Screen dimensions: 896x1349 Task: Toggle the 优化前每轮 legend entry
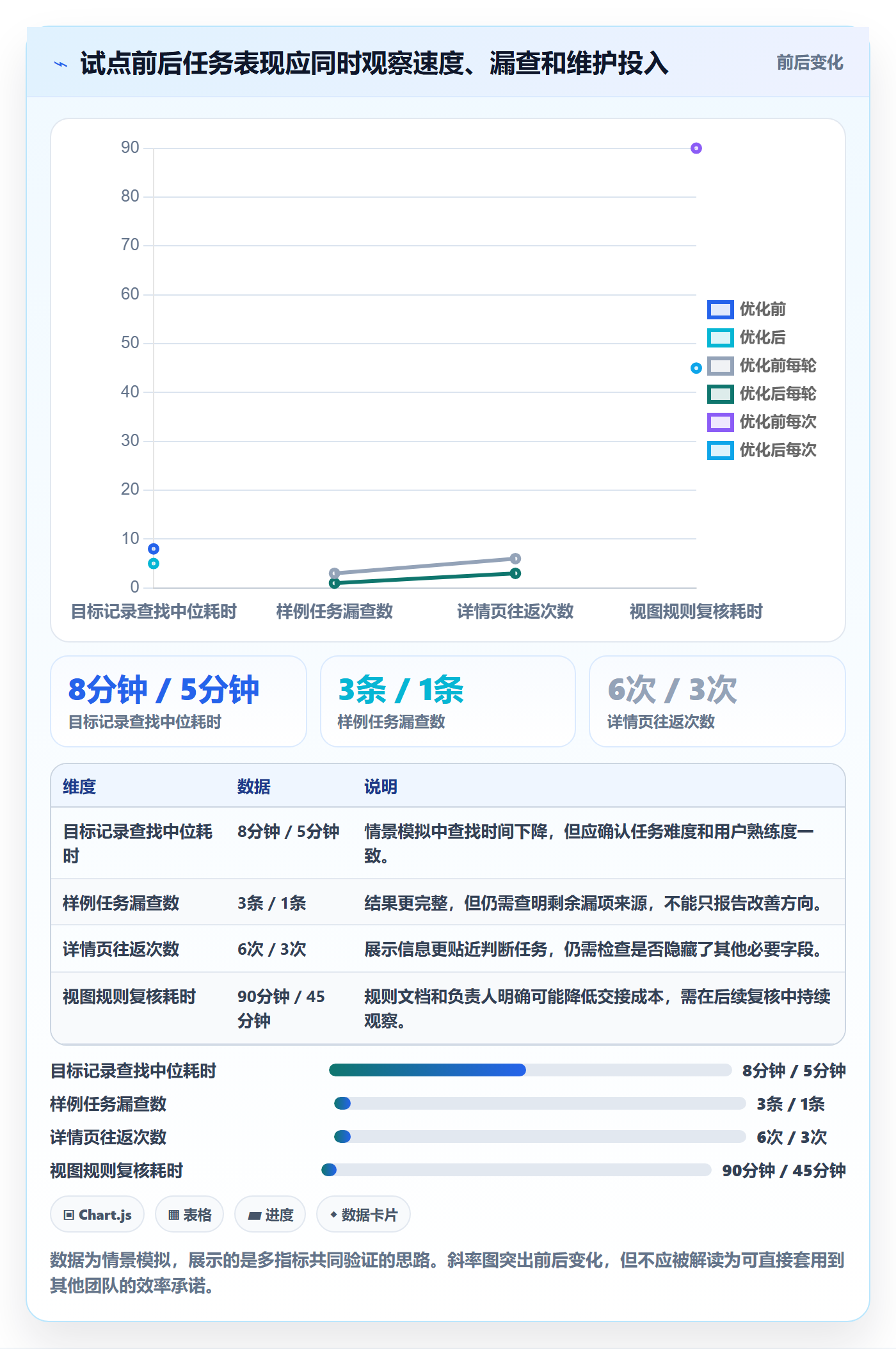762,366
